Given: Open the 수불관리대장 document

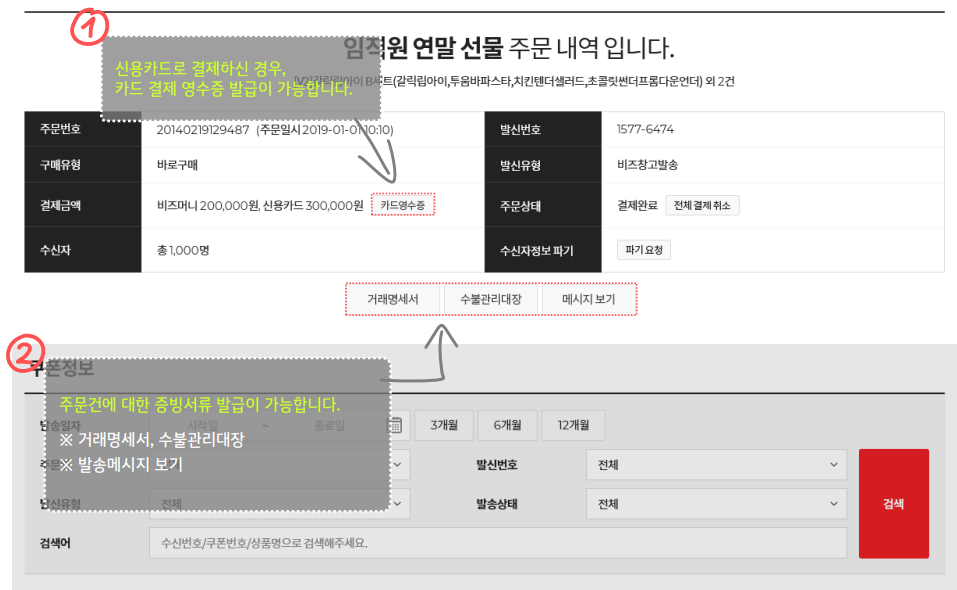Looking at the screenshot, I should point(491,299).
